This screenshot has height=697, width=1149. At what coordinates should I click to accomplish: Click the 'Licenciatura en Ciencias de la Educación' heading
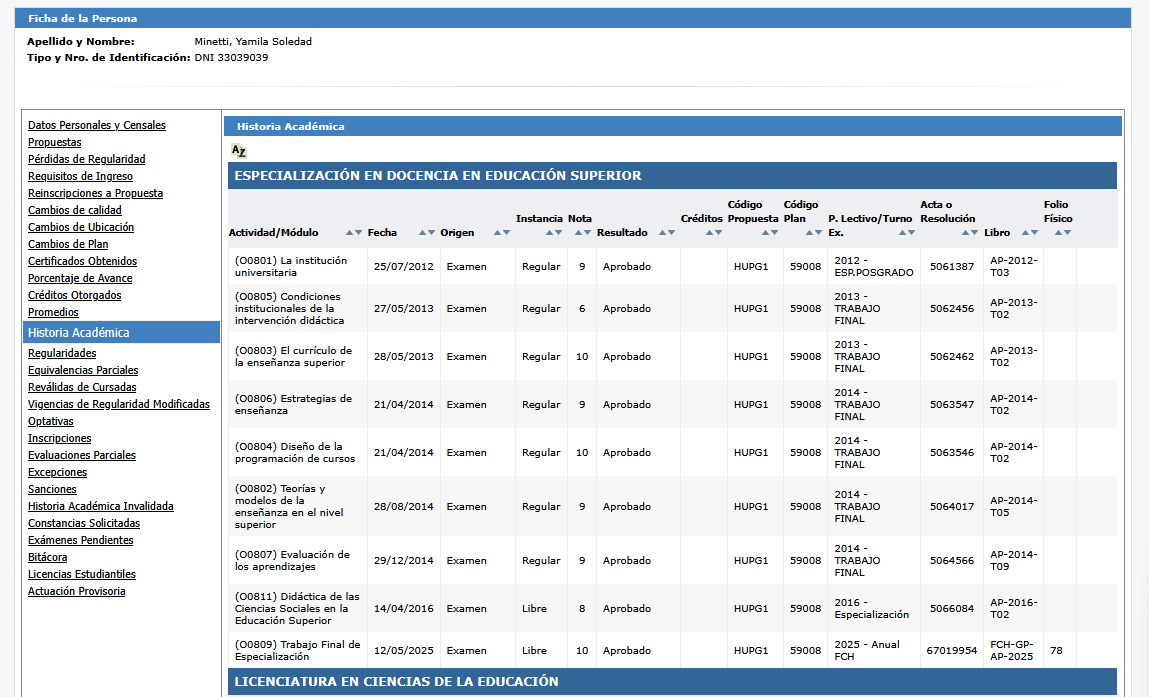coord(396,682)
